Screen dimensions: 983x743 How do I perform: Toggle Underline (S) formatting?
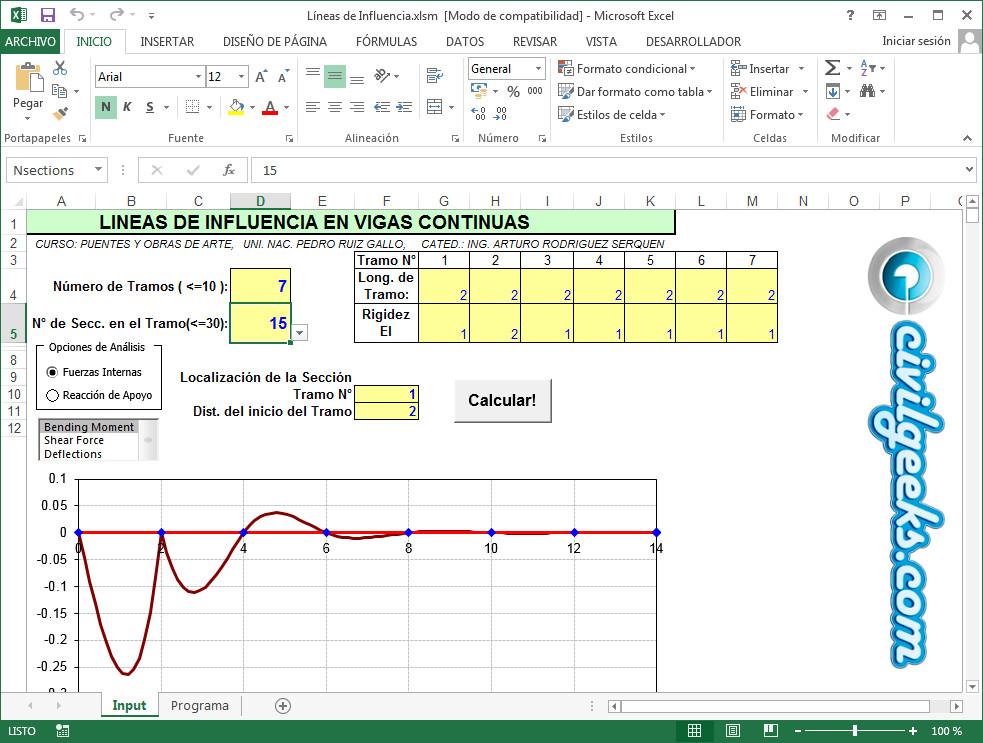pos(150,107)
